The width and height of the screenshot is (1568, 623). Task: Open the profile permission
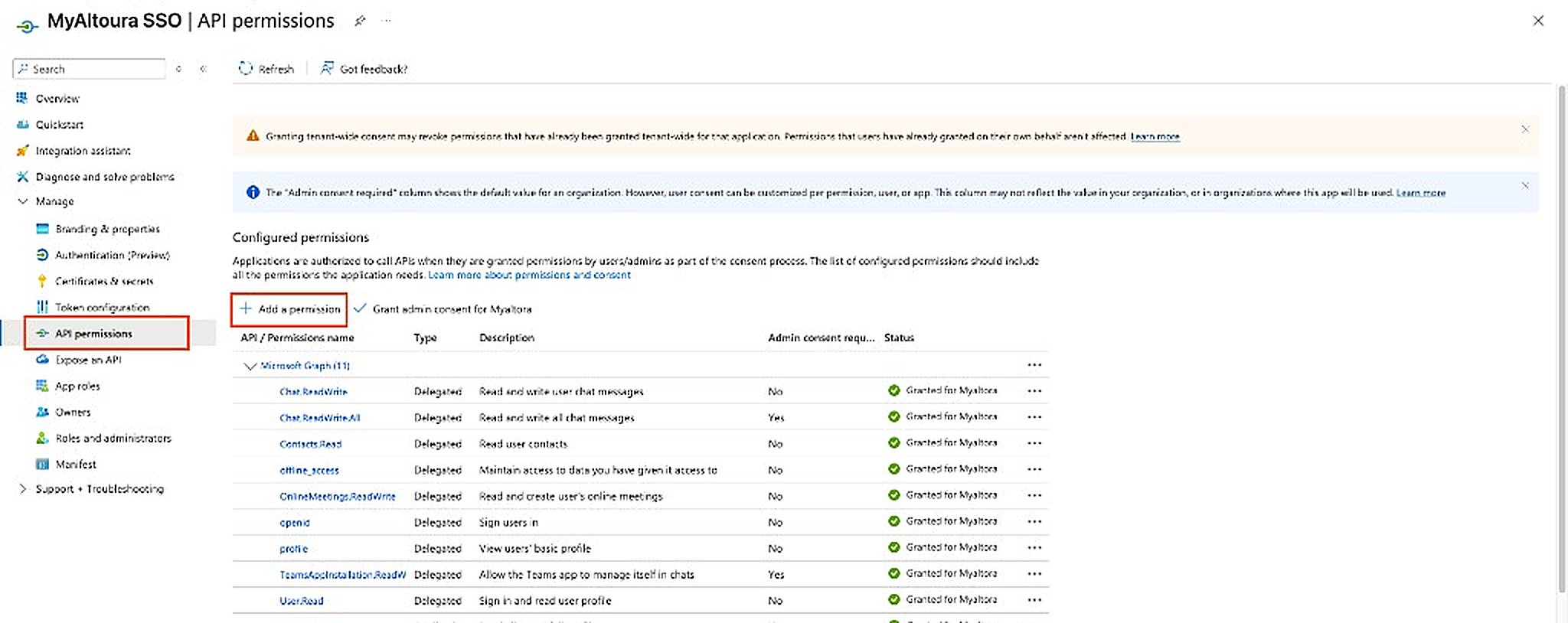[x=293, y=549]
